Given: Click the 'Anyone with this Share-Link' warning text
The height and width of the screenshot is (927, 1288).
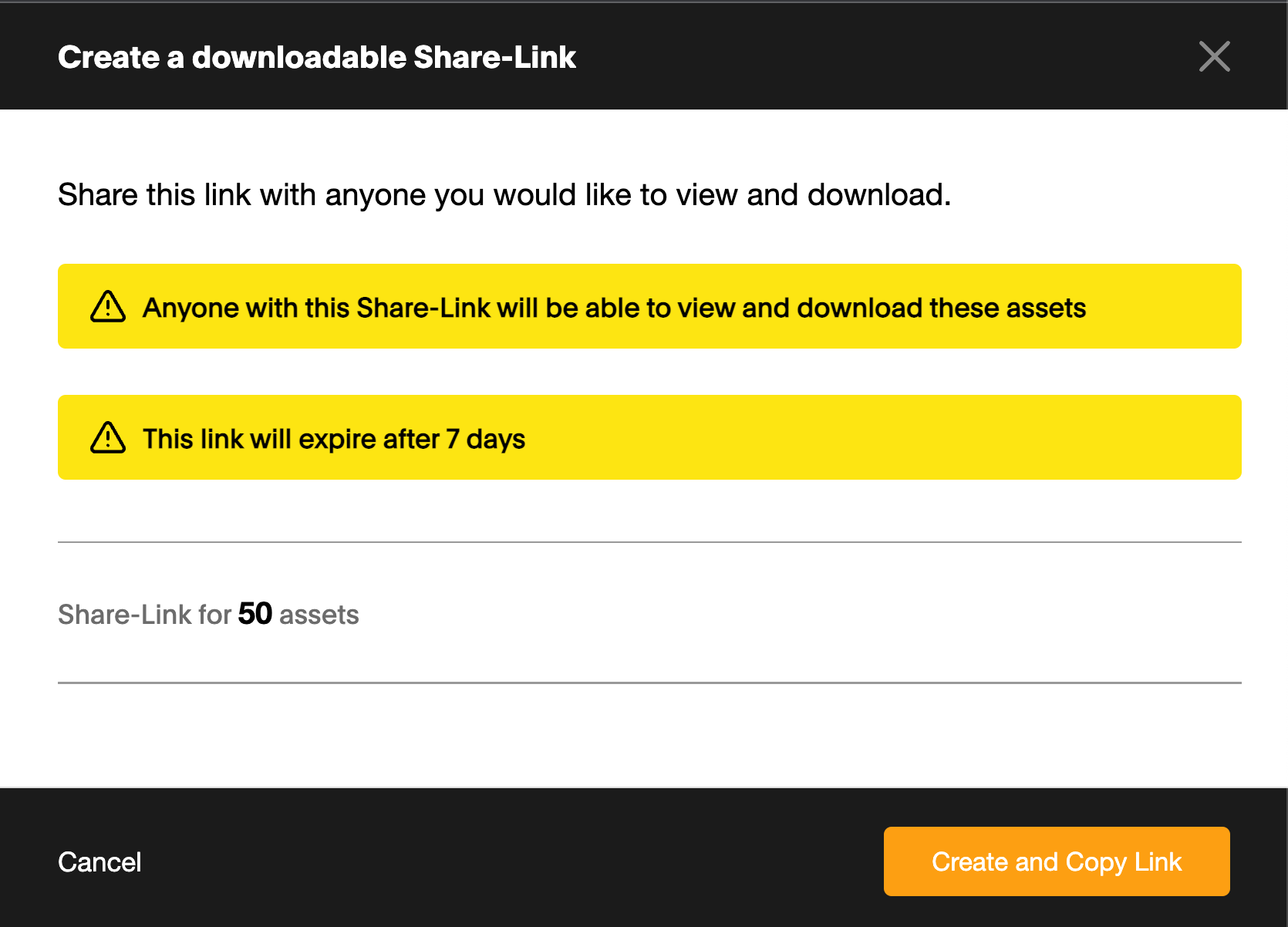Looking at the screenshot, I should 614,308.
